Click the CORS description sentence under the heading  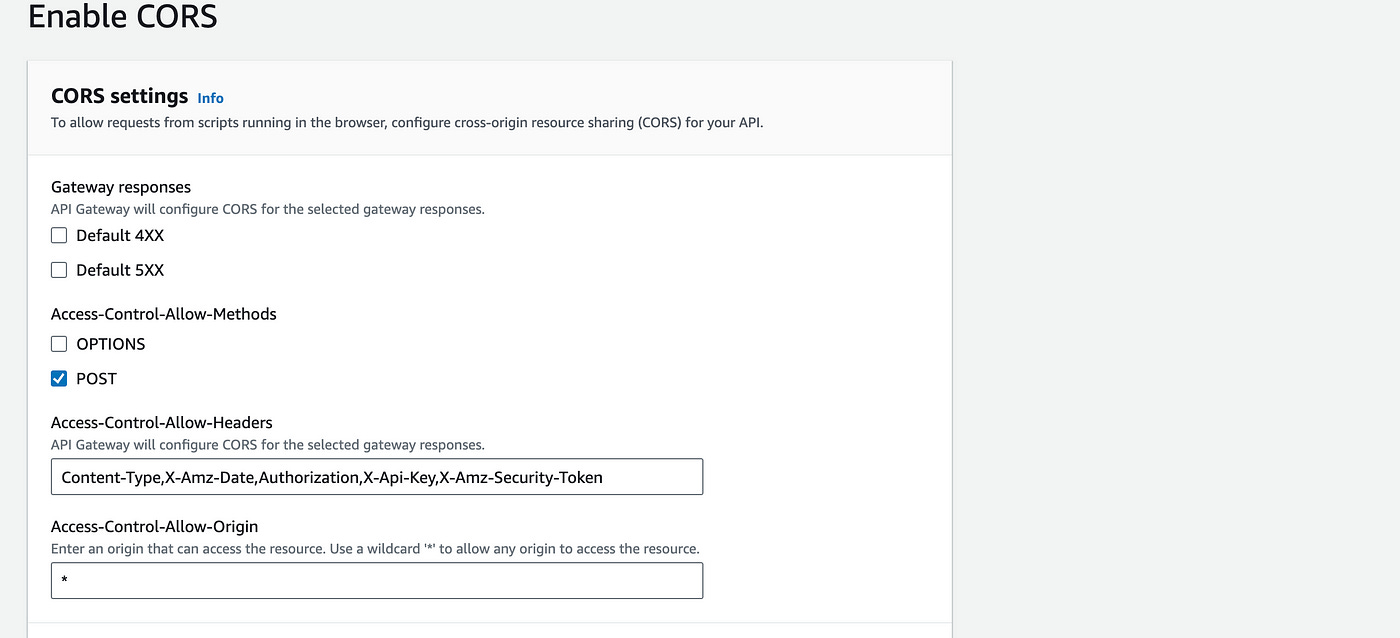click(x=407, y=124)
